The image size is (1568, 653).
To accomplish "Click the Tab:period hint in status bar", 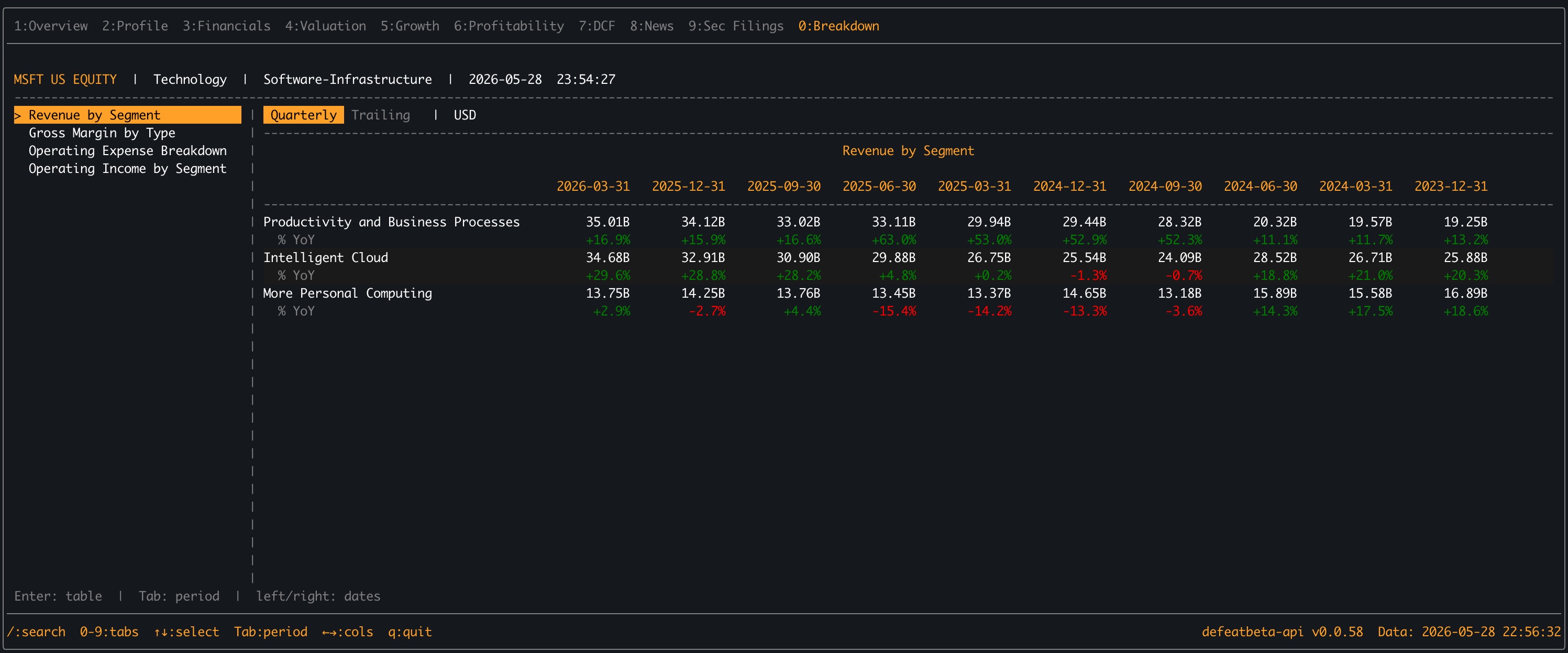I will [271, 632].
